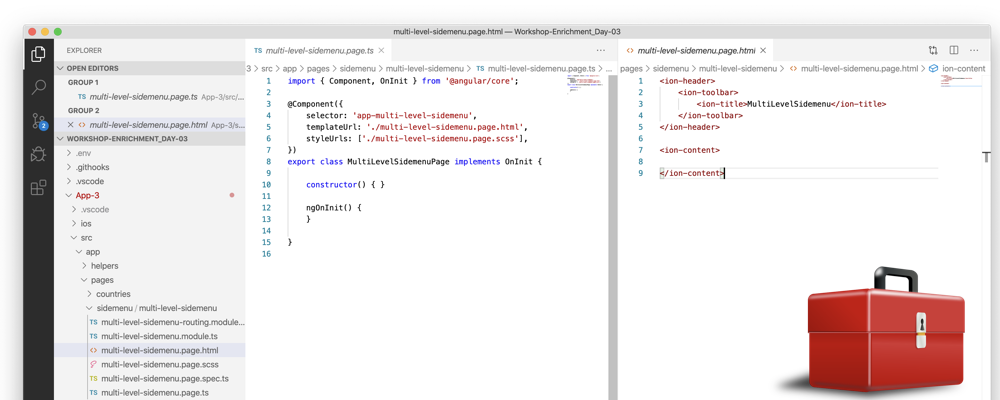Screen dimensions: 1000x400
Task: Close the multi-level-sidemenu.page.ts tab
Action: point(381,50)
